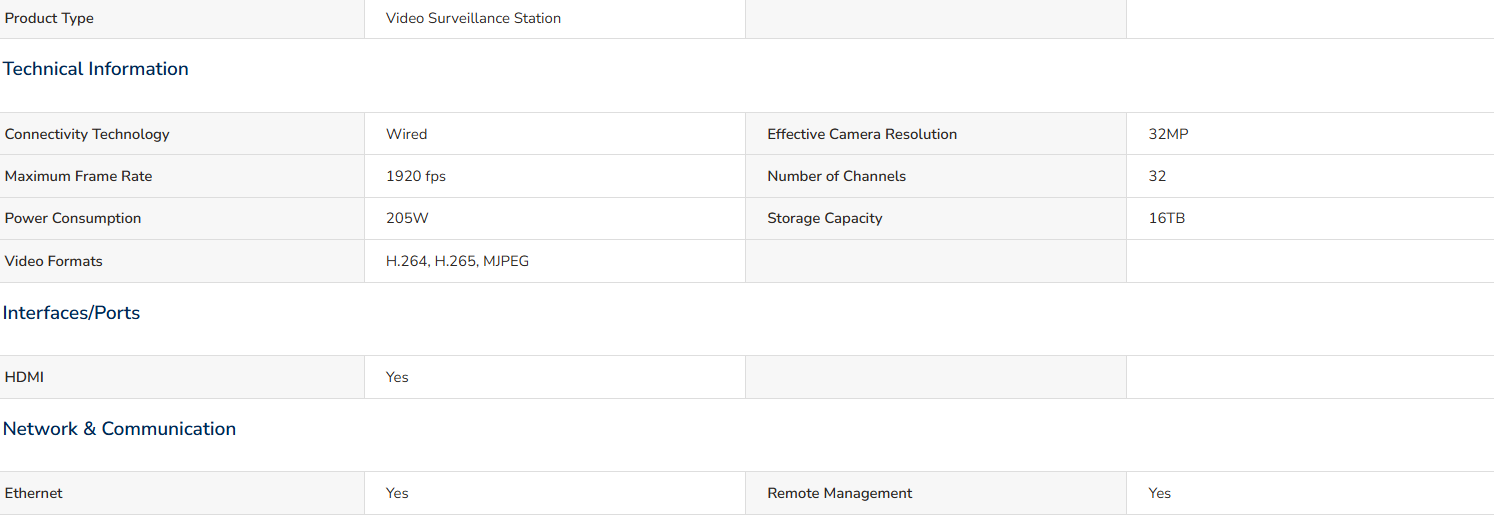Screen dimensions: 1494x516
Task: Click the Maximum Frame Rate label
Action: click(79, 176)
